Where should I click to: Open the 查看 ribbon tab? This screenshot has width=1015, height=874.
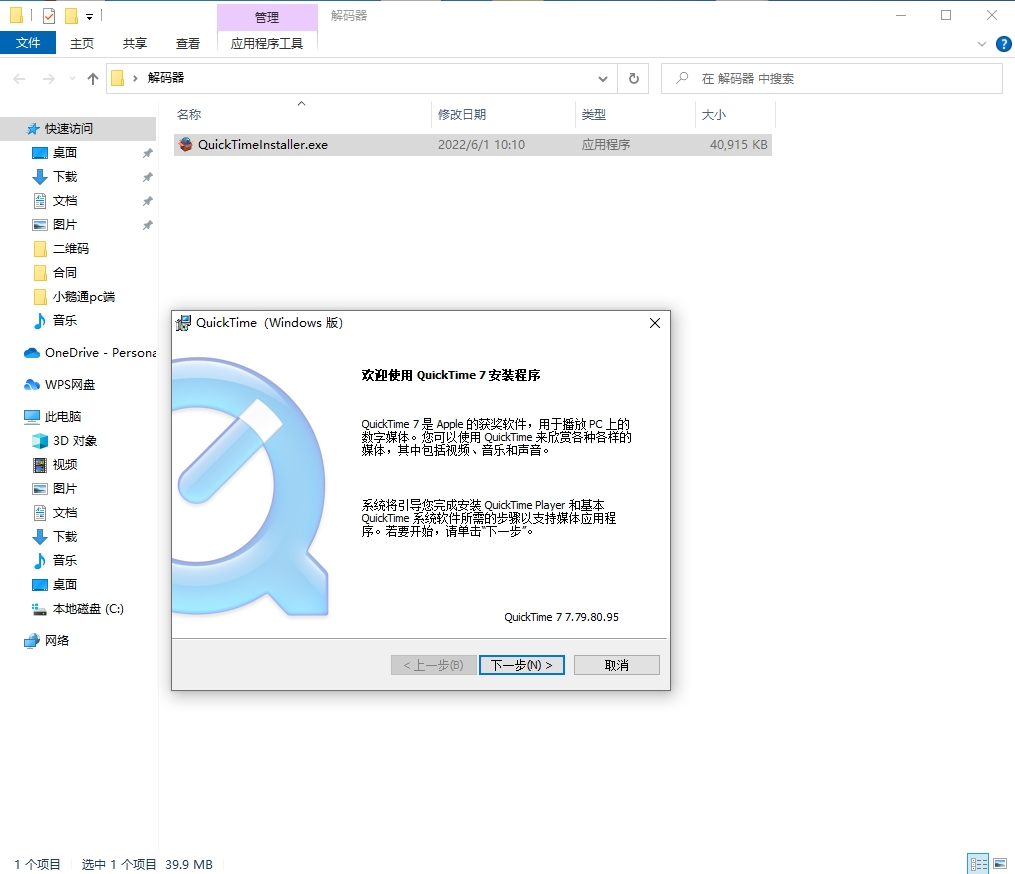188,43
